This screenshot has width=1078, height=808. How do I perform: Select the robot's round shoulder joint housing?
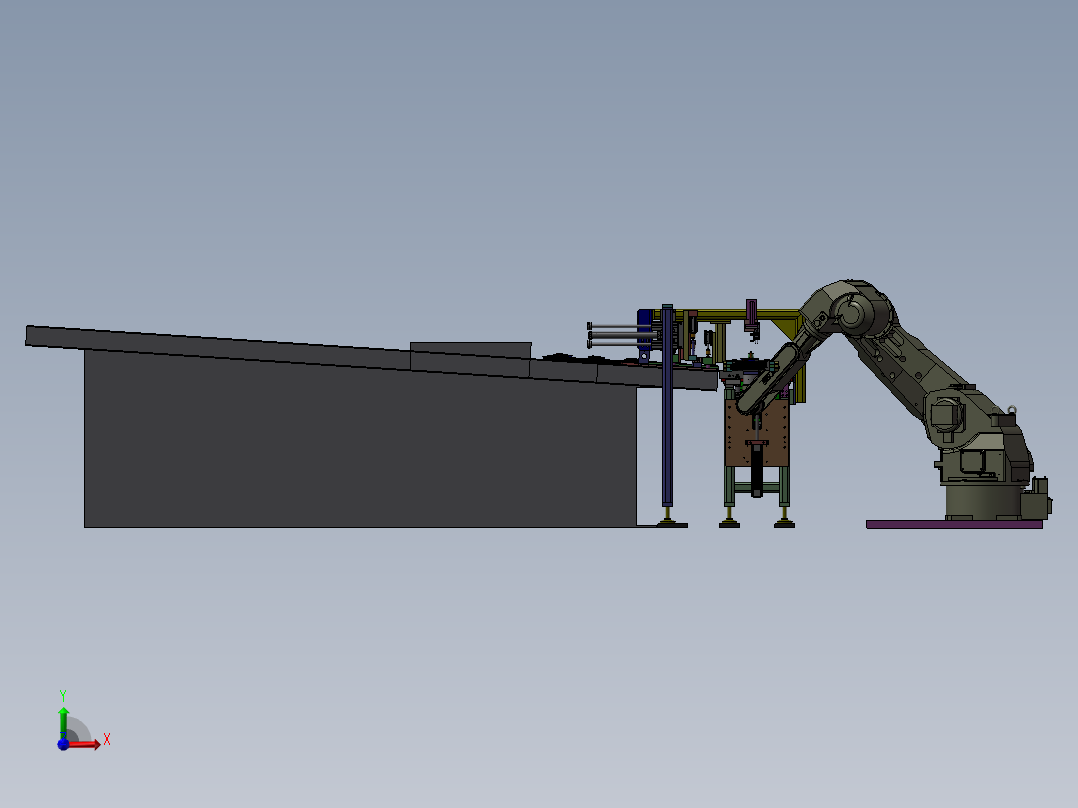point(852,314)
